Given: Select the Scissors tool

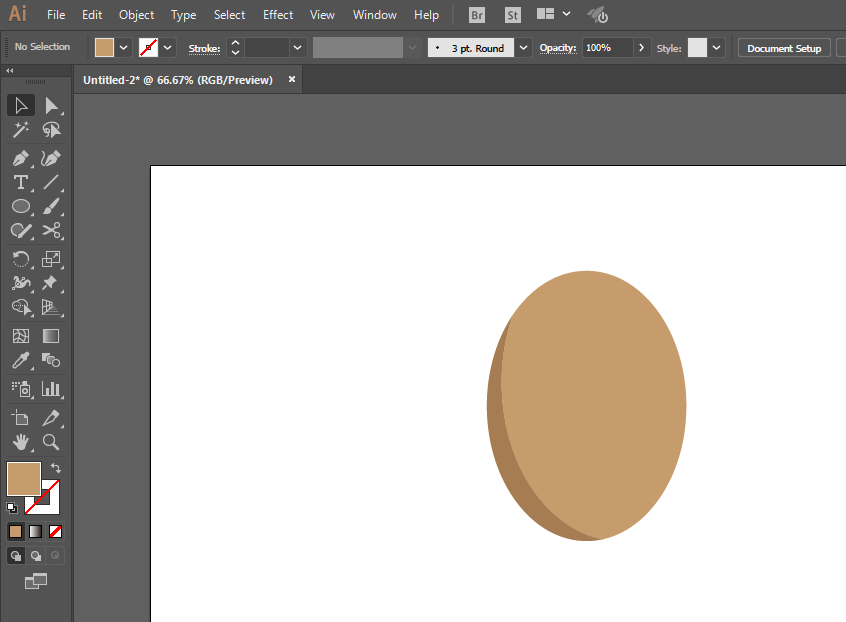Looking at the screenshot, I should (x=51, y=231).
